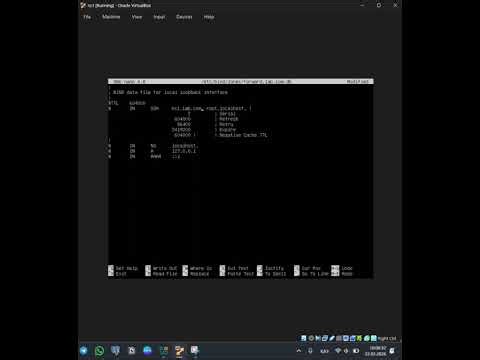Image resolution: width=480 pixels, height=360 pixels.
Task: Click the Modified status in nano title bar
Action: point(358,81)
